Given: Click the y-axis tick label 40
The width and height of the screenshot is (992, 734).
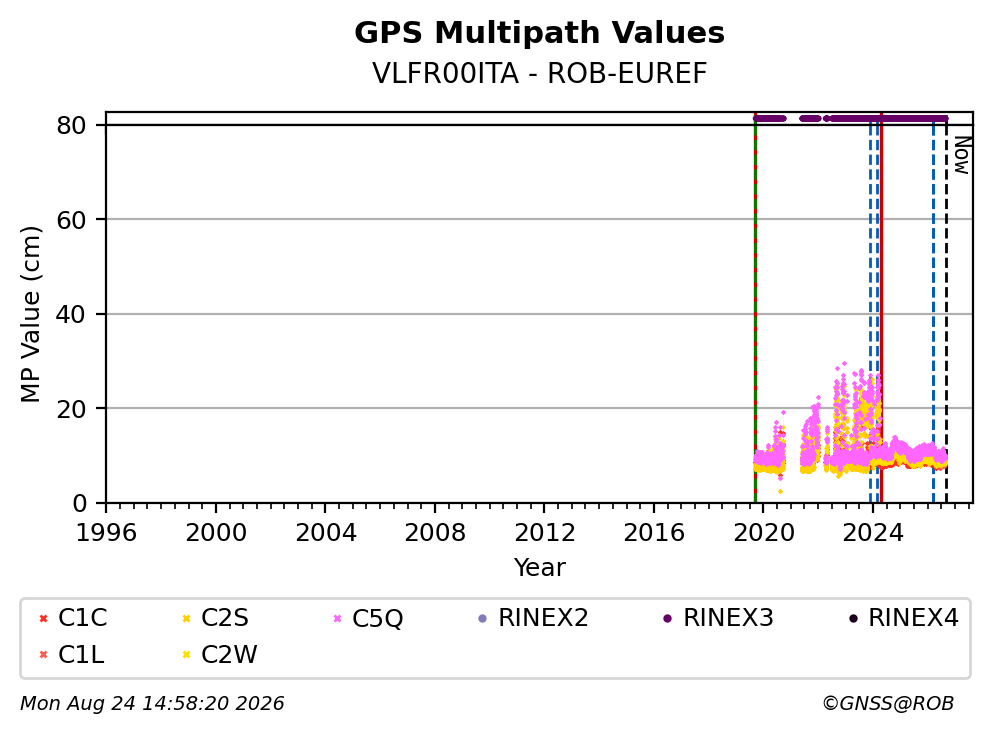Looking at the screenshot, I should (x=71, y=314).
